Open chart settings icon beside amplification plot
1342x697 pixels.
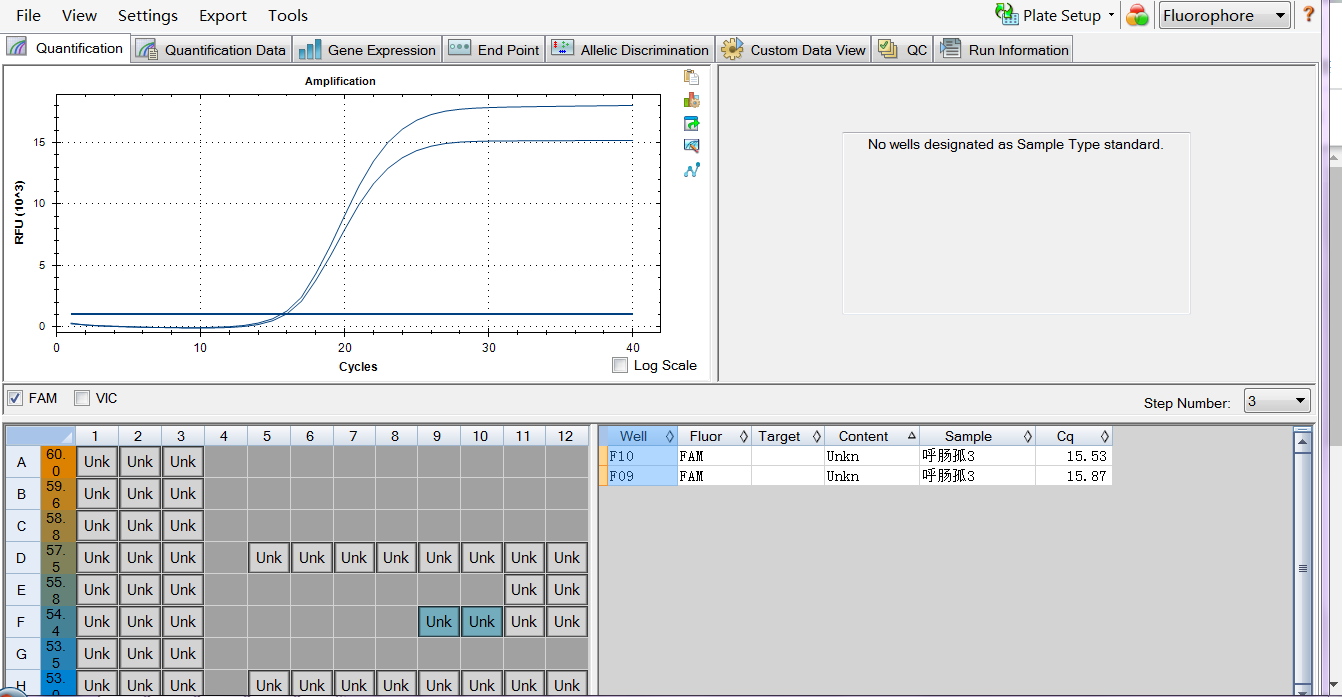coord(691,100)
